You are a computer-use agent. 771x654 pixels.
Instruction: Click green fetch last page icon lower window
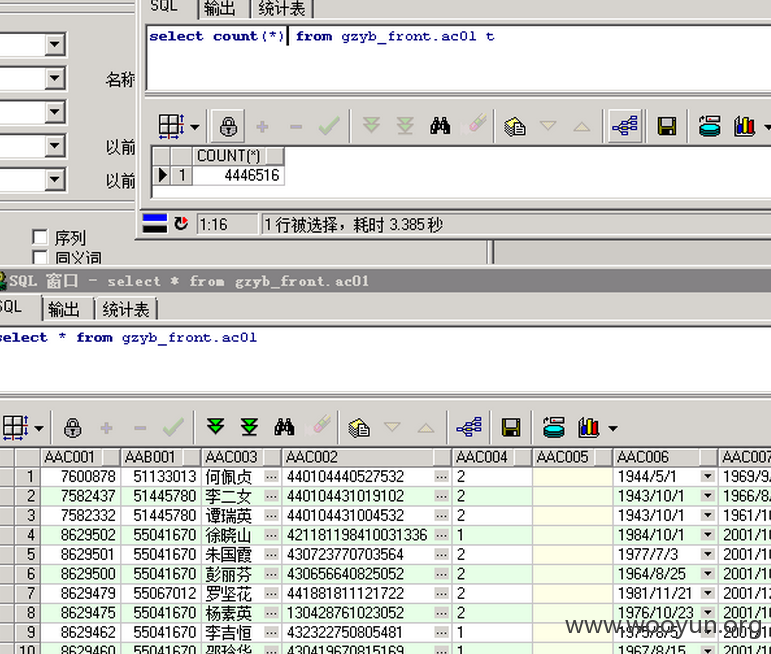(249, 426)
